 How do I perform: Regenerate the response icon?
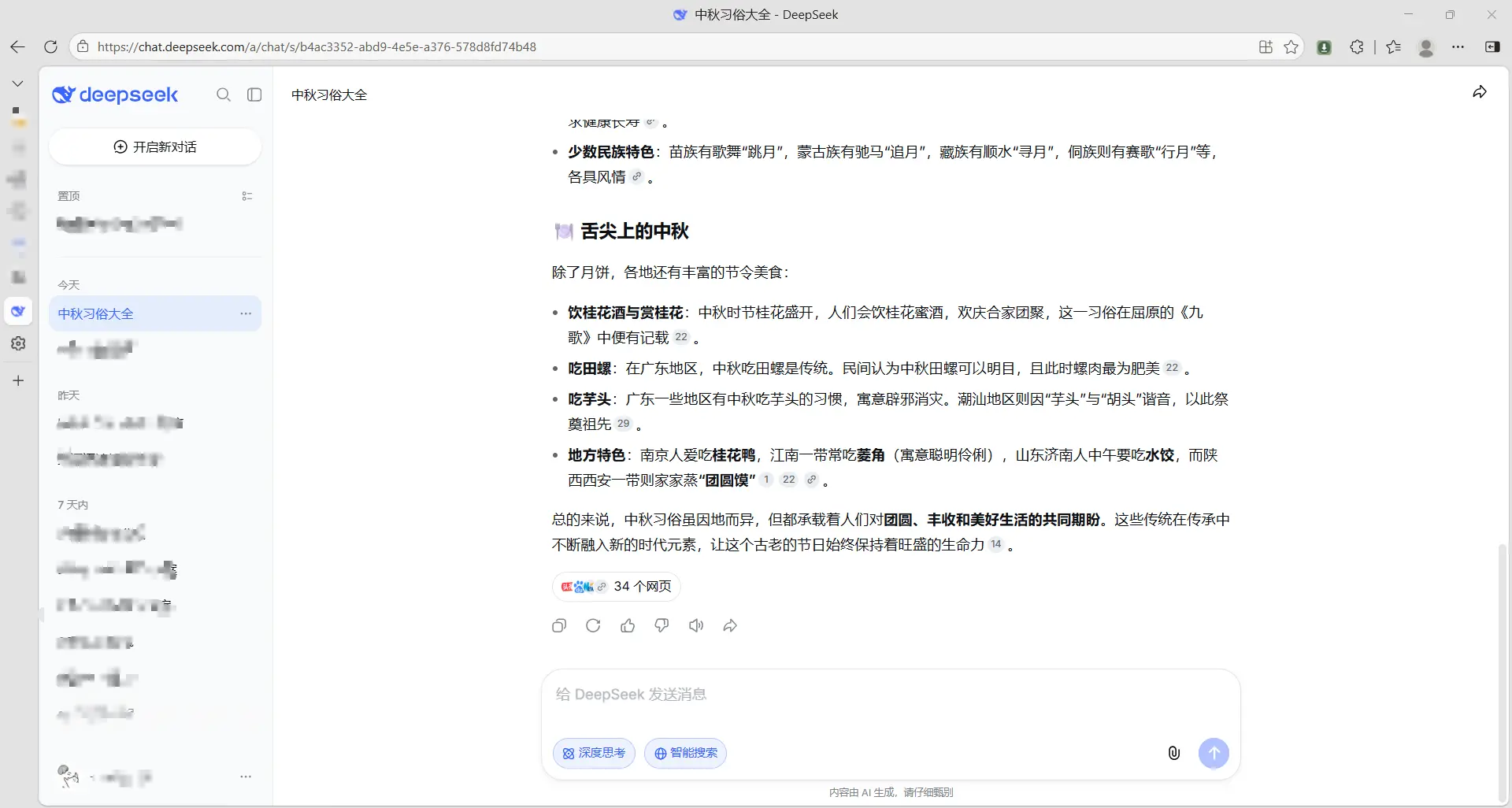pyautogui.click(x=593, y=625)
